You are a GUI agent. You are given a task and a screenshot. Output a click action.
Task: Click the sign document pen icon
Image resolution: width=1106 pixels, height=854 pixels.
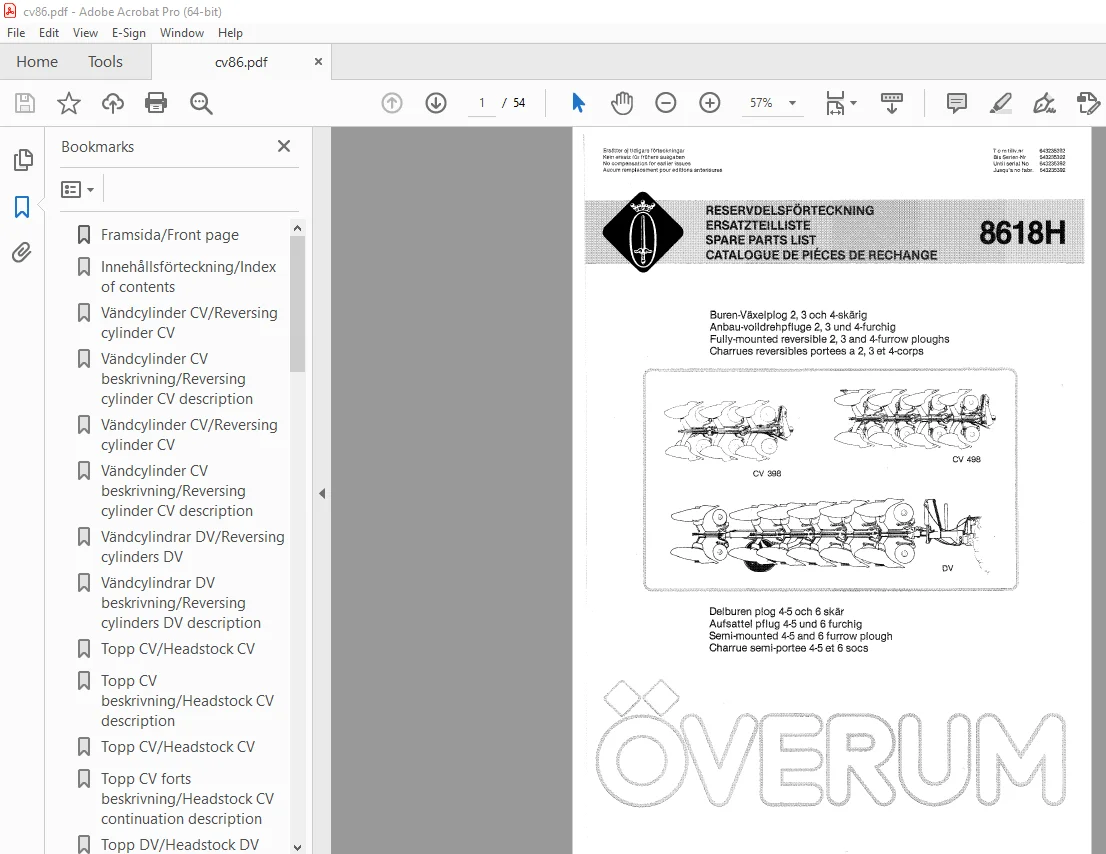point(1044,103)
